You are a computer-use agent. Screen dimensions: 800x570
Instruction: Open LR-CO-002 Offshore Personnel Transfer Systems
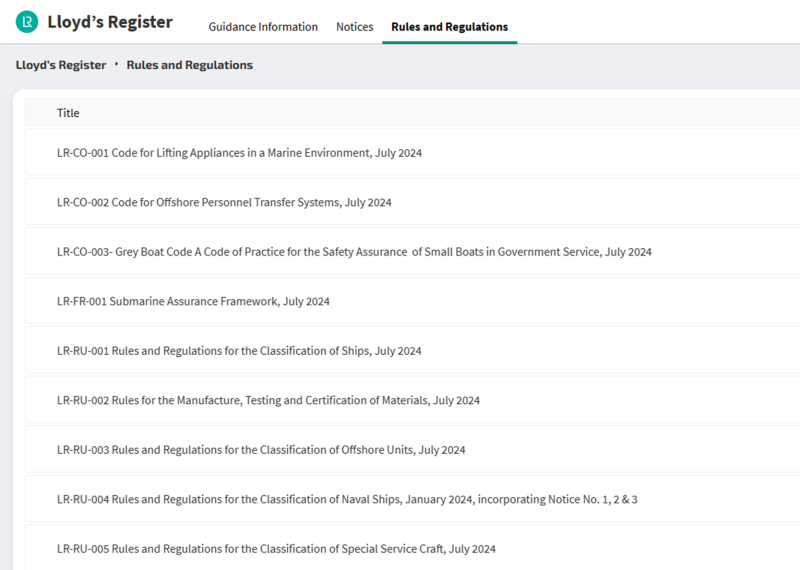pos(224,202)
